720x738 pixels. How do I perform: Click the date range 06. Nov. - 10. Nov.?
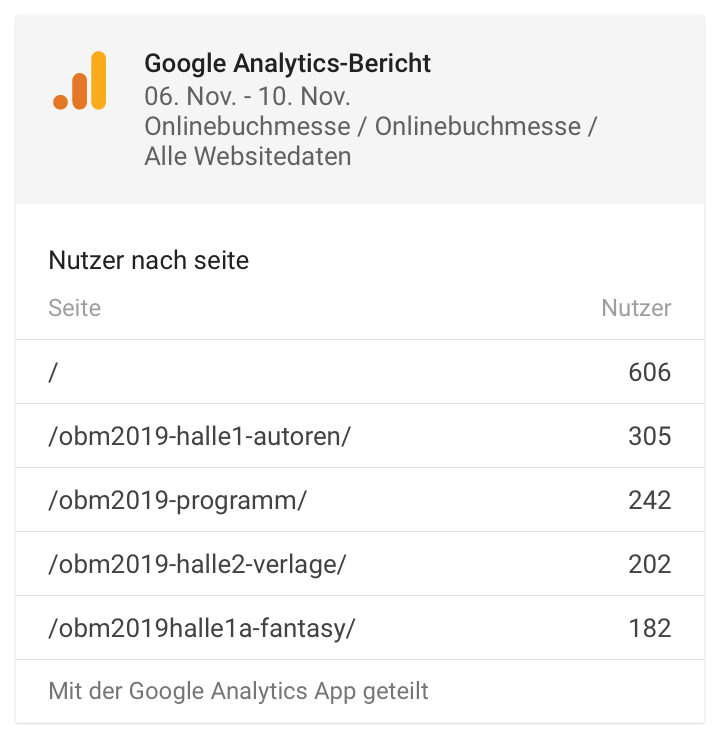tap(247, 96)
